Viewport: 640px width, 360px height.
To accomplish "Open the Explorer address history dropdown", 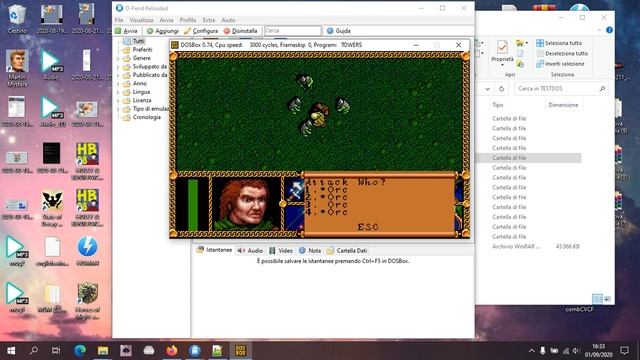I will click(x=487, y=89).
